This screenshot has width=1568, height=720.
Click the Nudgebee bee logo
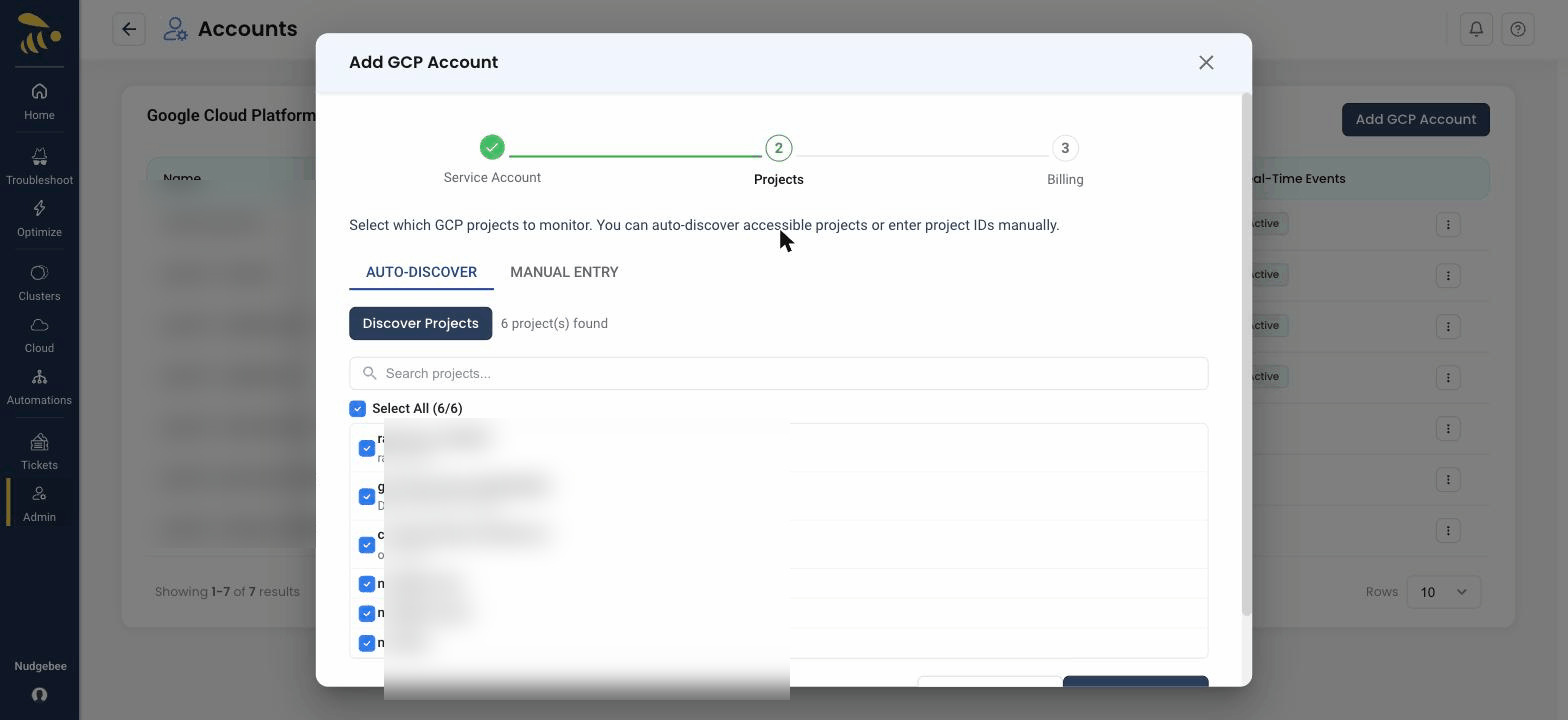point(39,33)
